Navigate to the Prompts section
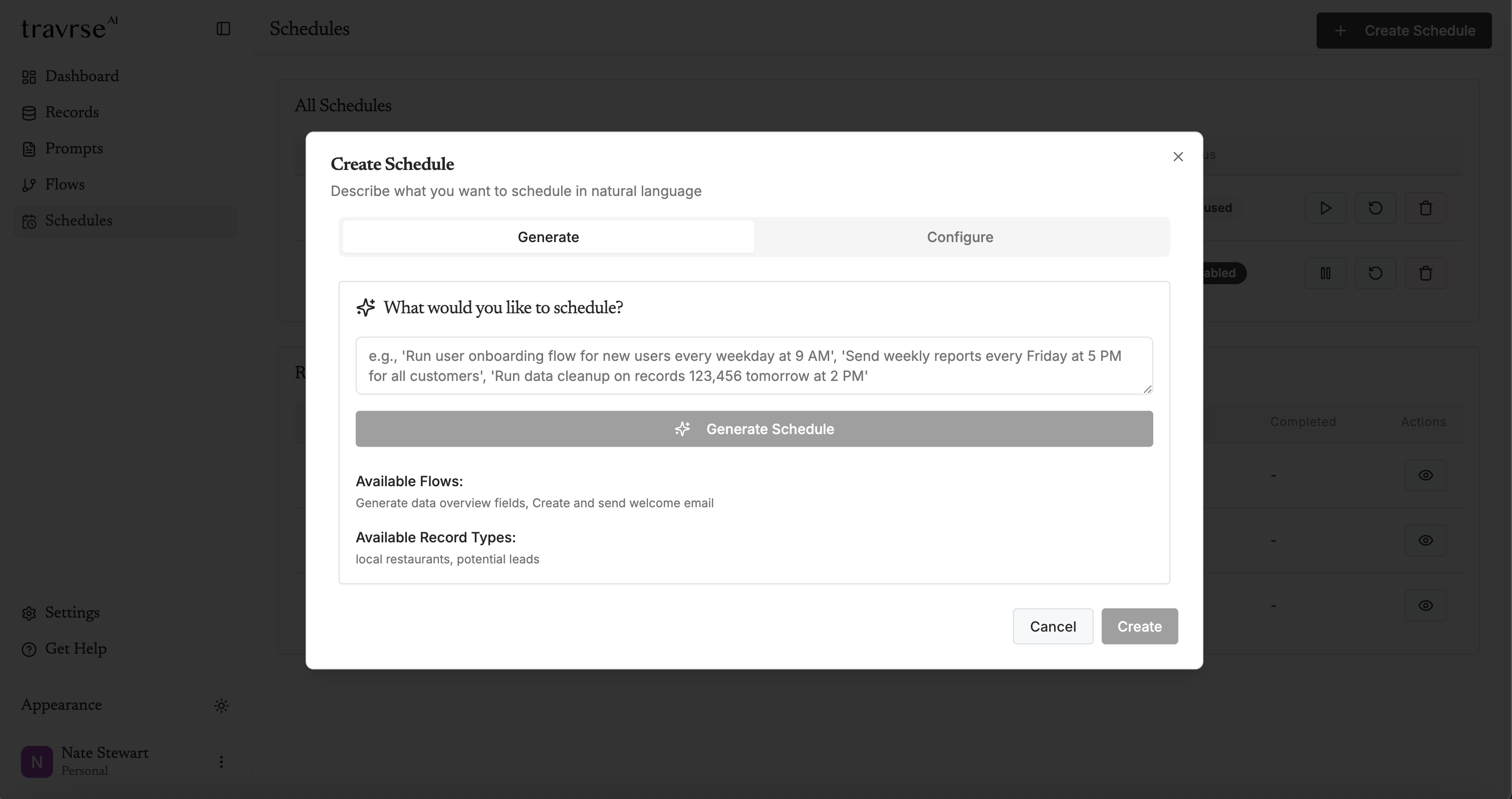Viewport: 1512px width, 799px height. [74, 148]
